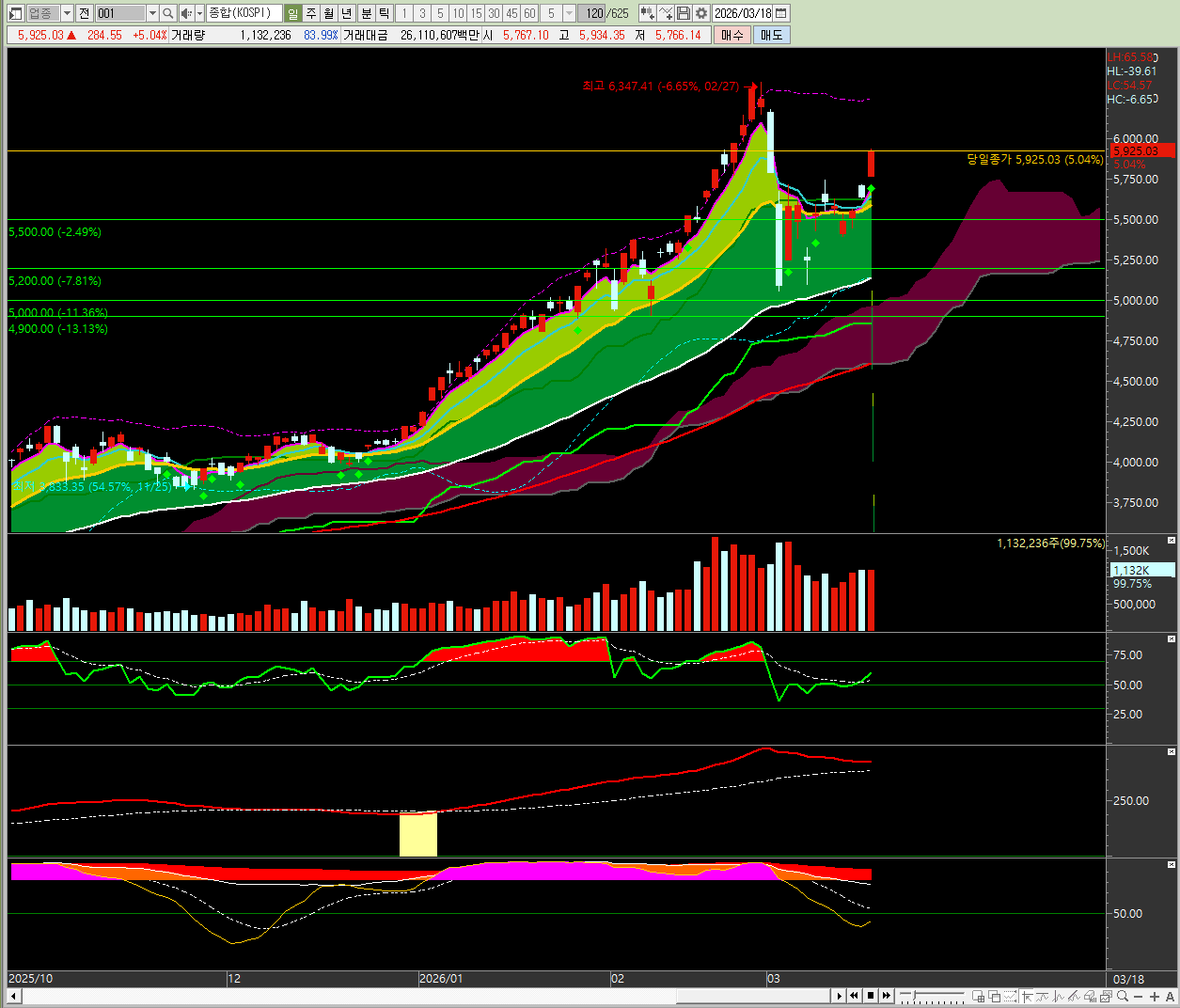Screen dimensions: 1180x1008
Task: Click the add chart window icon in bottom bar
Action: 978,996
